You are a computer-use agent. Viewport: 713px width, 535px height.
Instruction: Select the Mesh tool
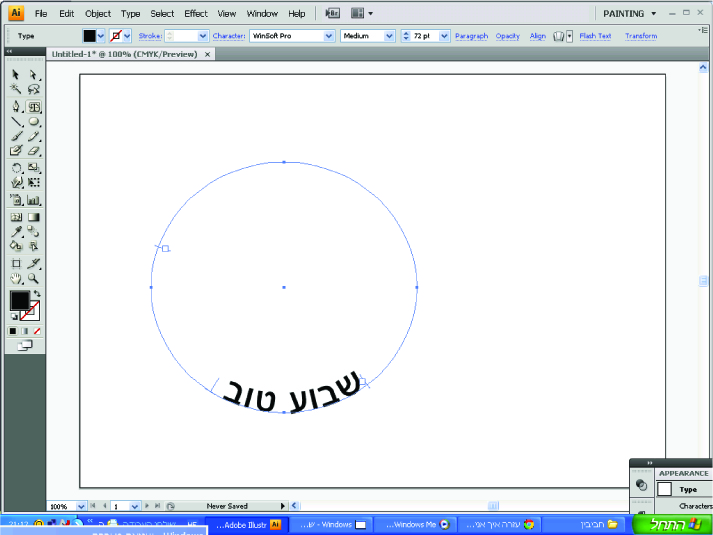[x=16, y=217]
